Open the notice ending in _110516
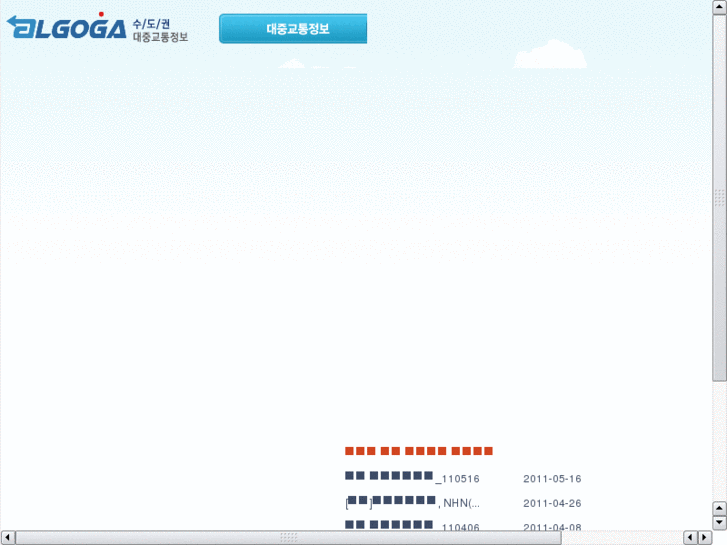Viewport: 727px width, 545px height. (412, 478)
